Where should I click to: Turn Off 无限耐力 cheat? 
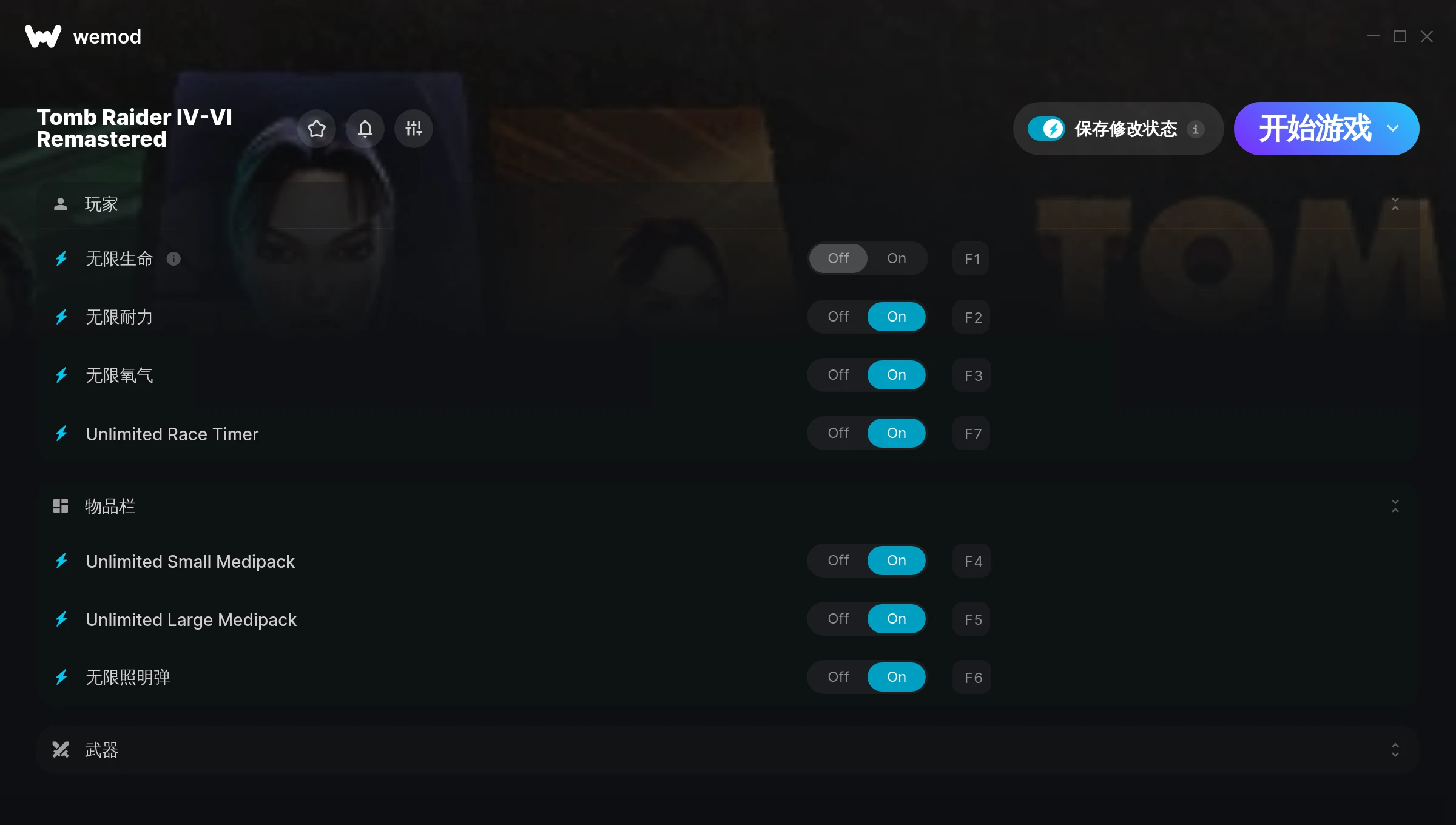pos(838,317)
